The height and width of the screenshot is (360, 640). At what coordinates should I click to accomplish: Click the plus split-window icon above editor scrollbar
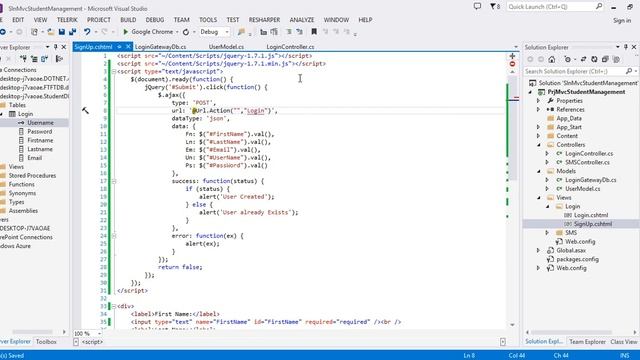coord(512,56)
